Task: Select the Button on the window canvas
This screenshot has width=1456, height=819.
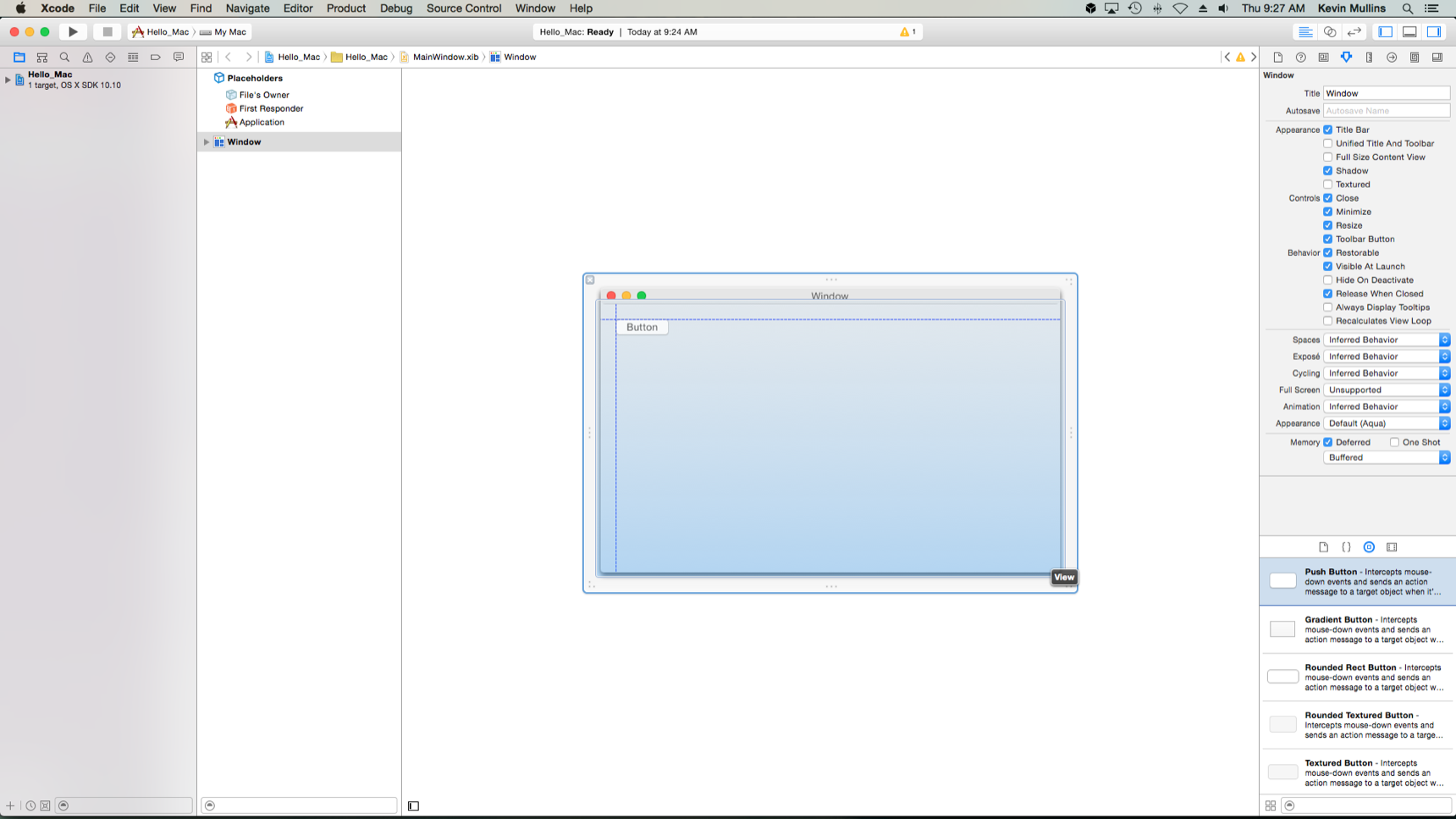Action: tap(643, 327)
